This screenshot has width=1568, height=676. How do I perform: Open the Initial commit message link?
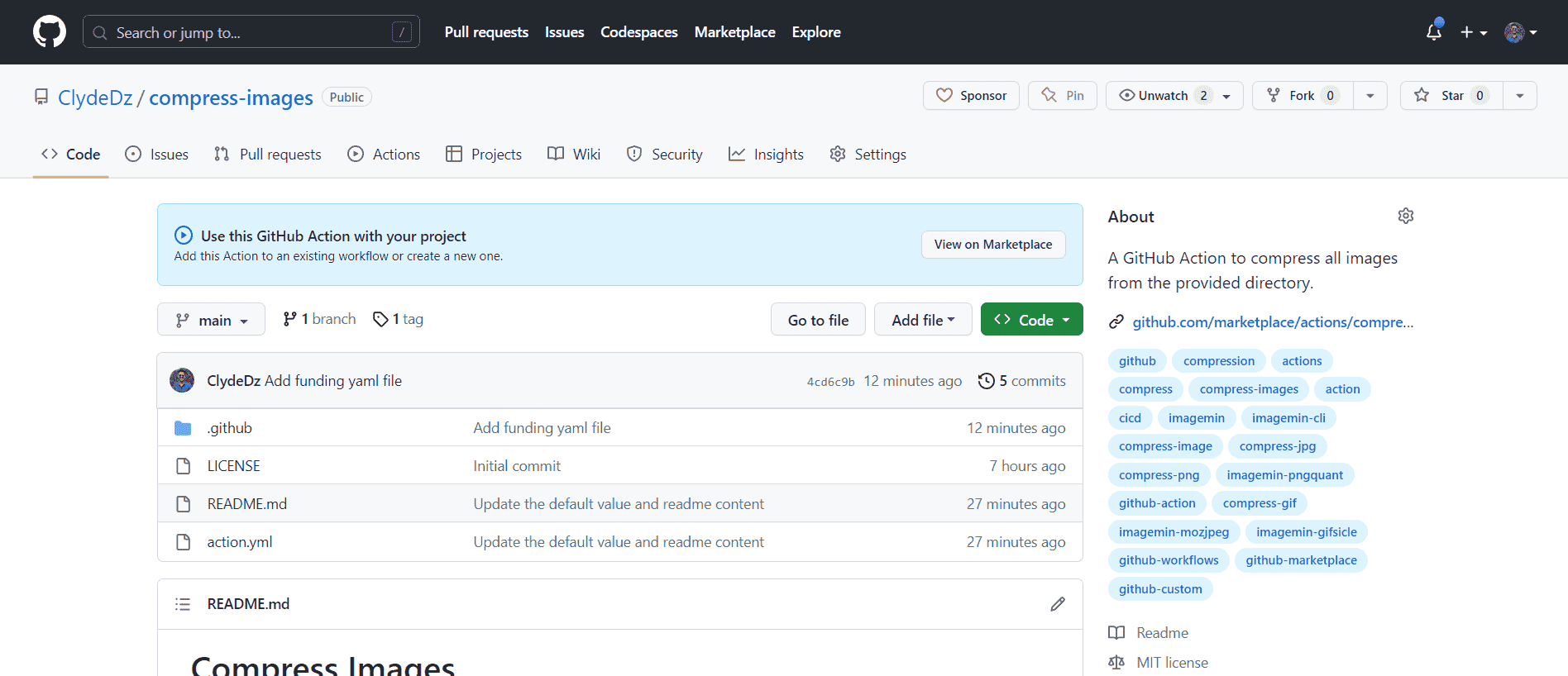click(517, 466)
